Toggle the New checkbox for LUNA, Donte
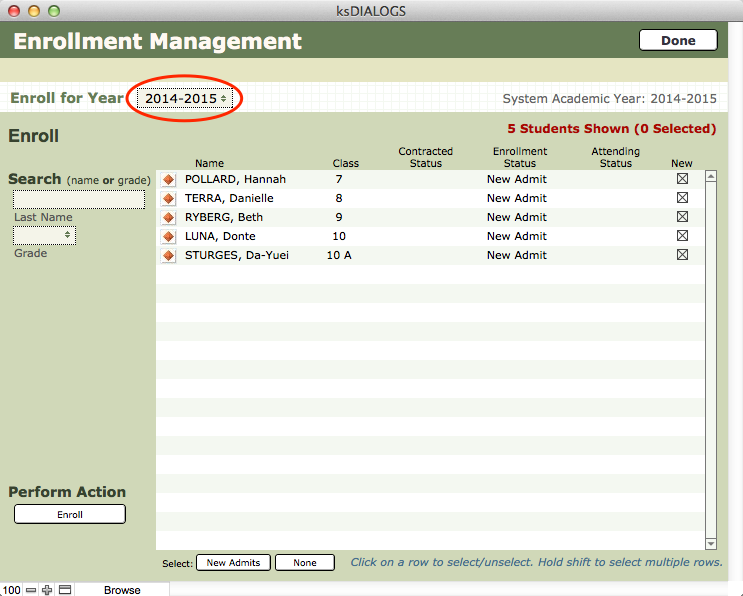The image size is (743, 596). click(682, 235)
